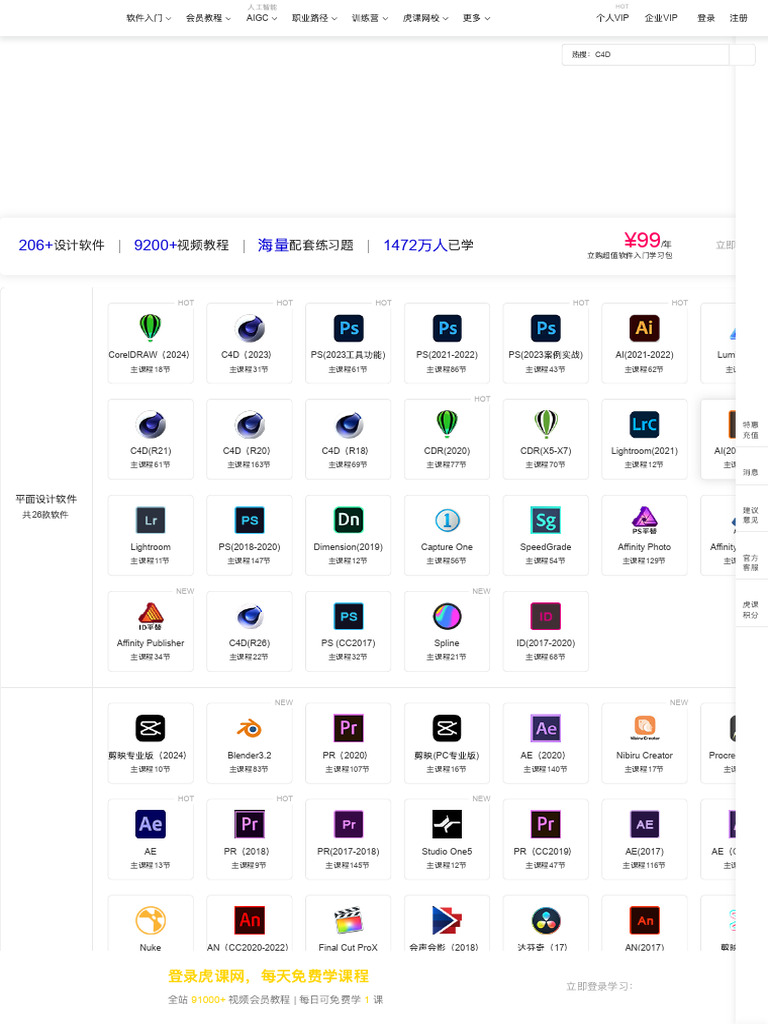Viewport: 768px width, 1024px height.
Task: Open the Spline software icon
Action: pyautogui.click(x=447, y=616)
